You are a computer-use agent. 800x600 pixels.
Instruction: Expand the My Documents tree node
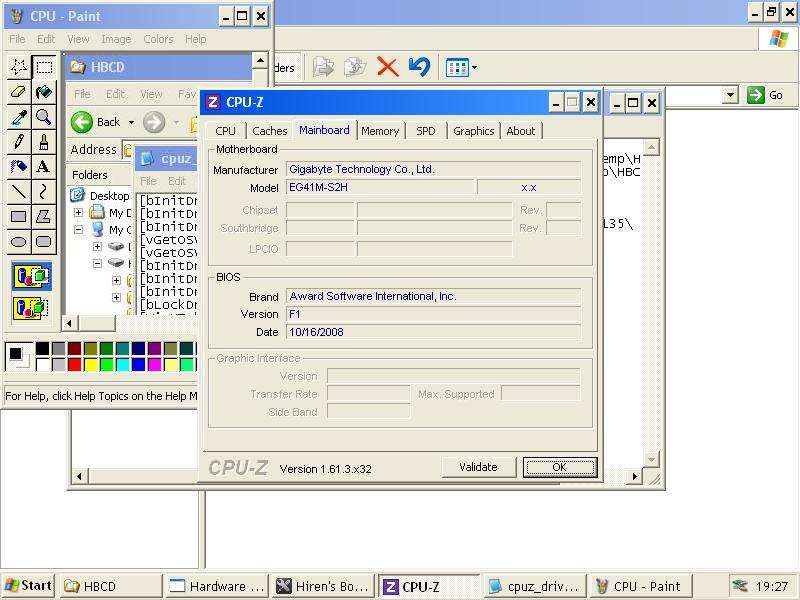tap(79, 213)
